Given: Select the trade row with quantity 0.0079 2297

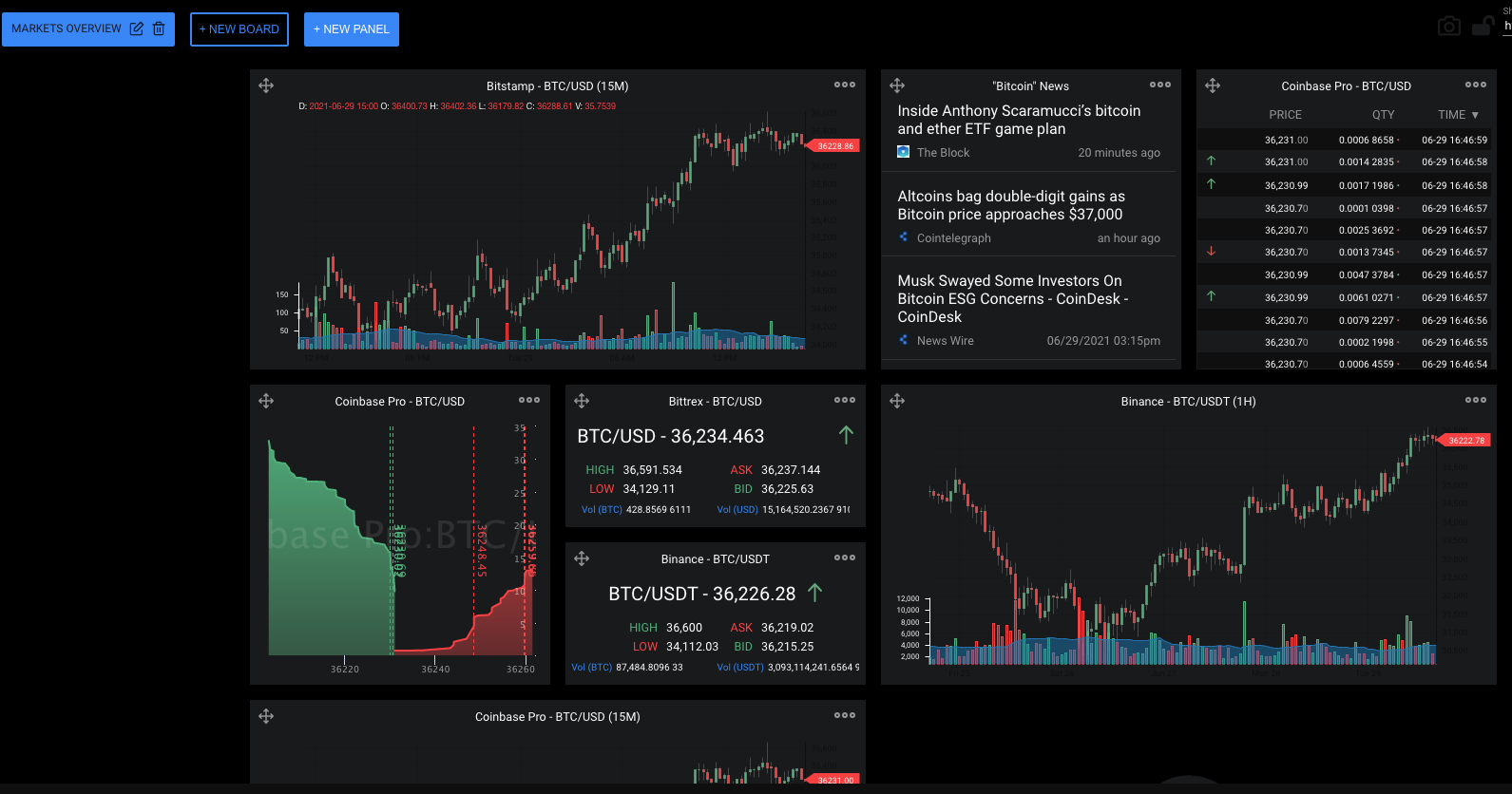Looking at the screenshot, I should point(1344,320).
